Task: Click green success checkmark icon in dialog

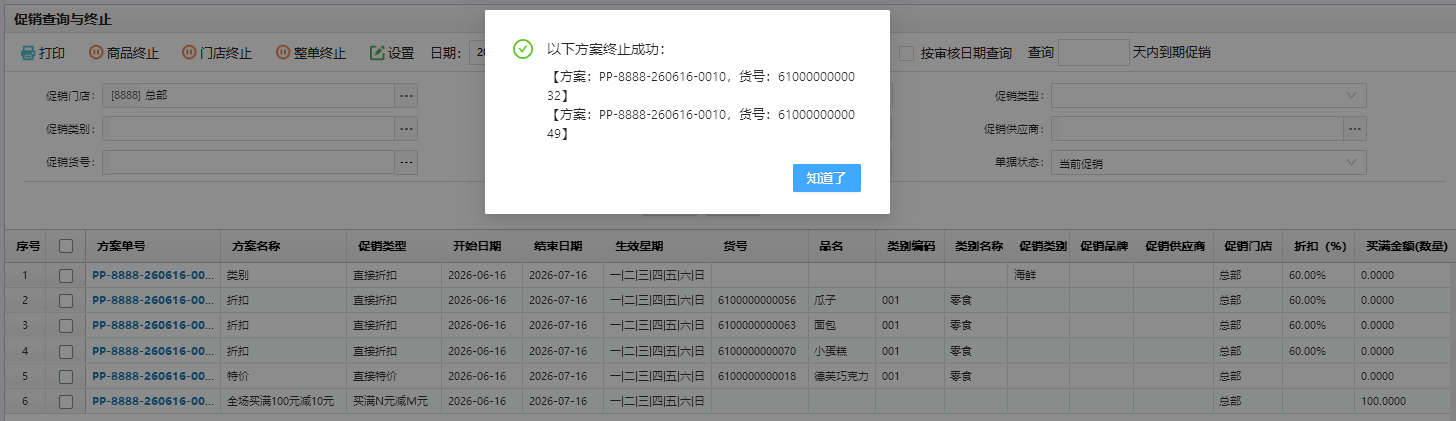Action: [521, 49]
